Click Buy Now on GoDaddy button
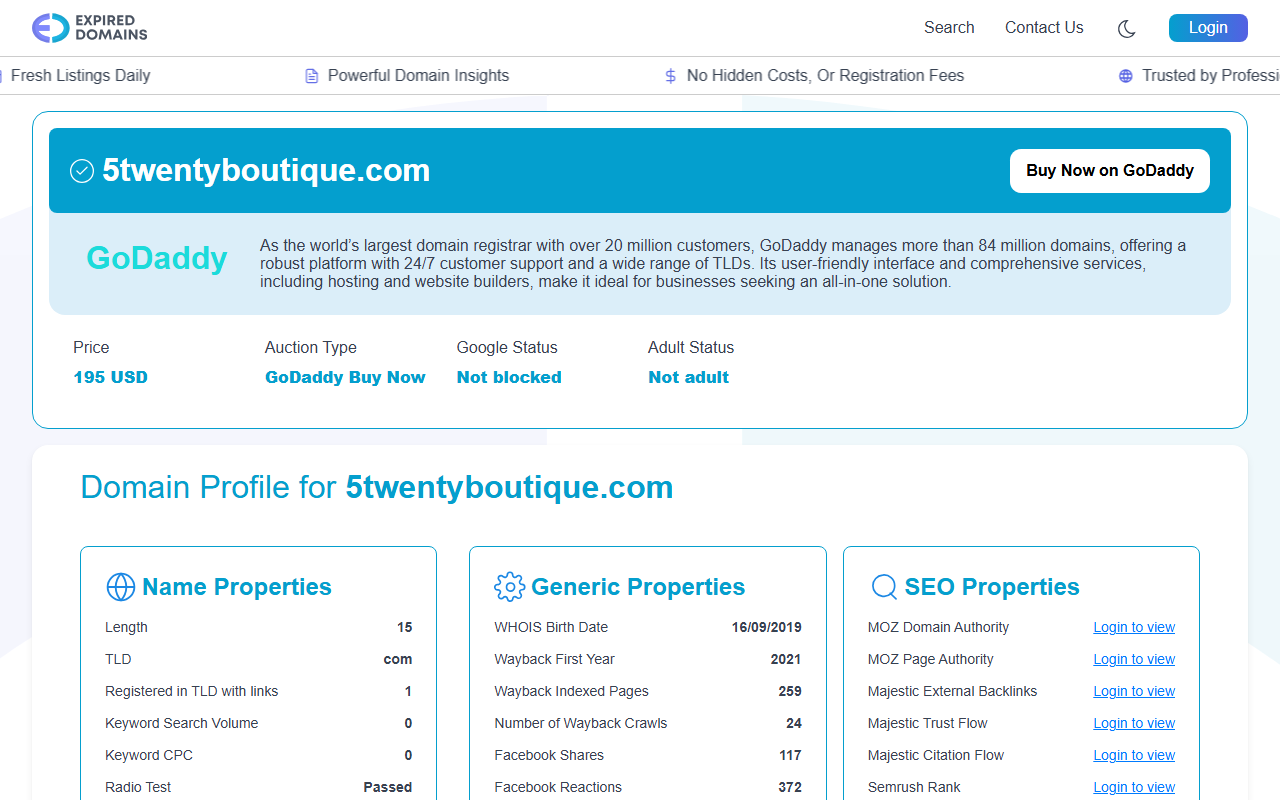Screen dimensions: 1280x800 (x=1110, y=171)
